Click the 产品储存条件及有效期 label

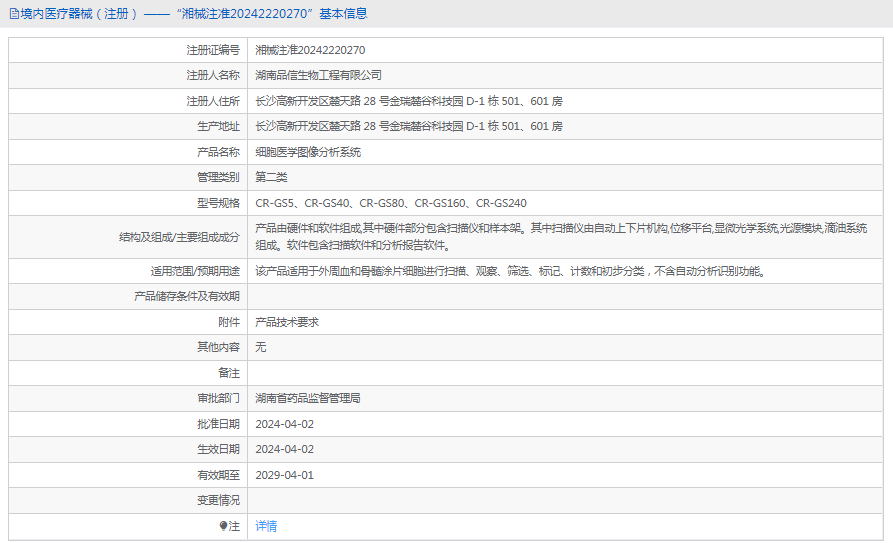pos(187,296)
